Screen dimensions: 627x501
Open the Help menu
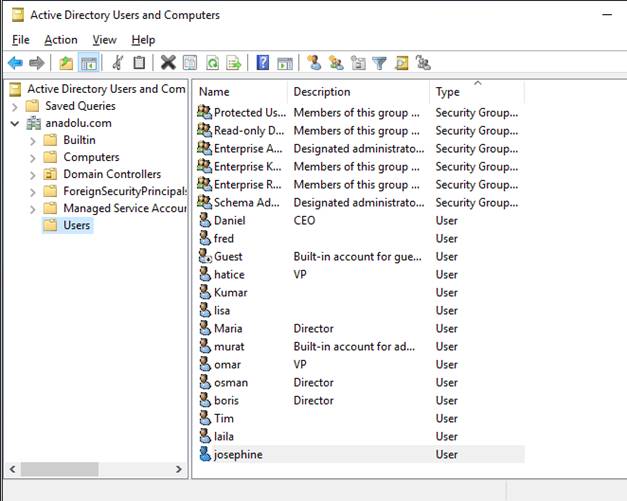tap(143, 40)
